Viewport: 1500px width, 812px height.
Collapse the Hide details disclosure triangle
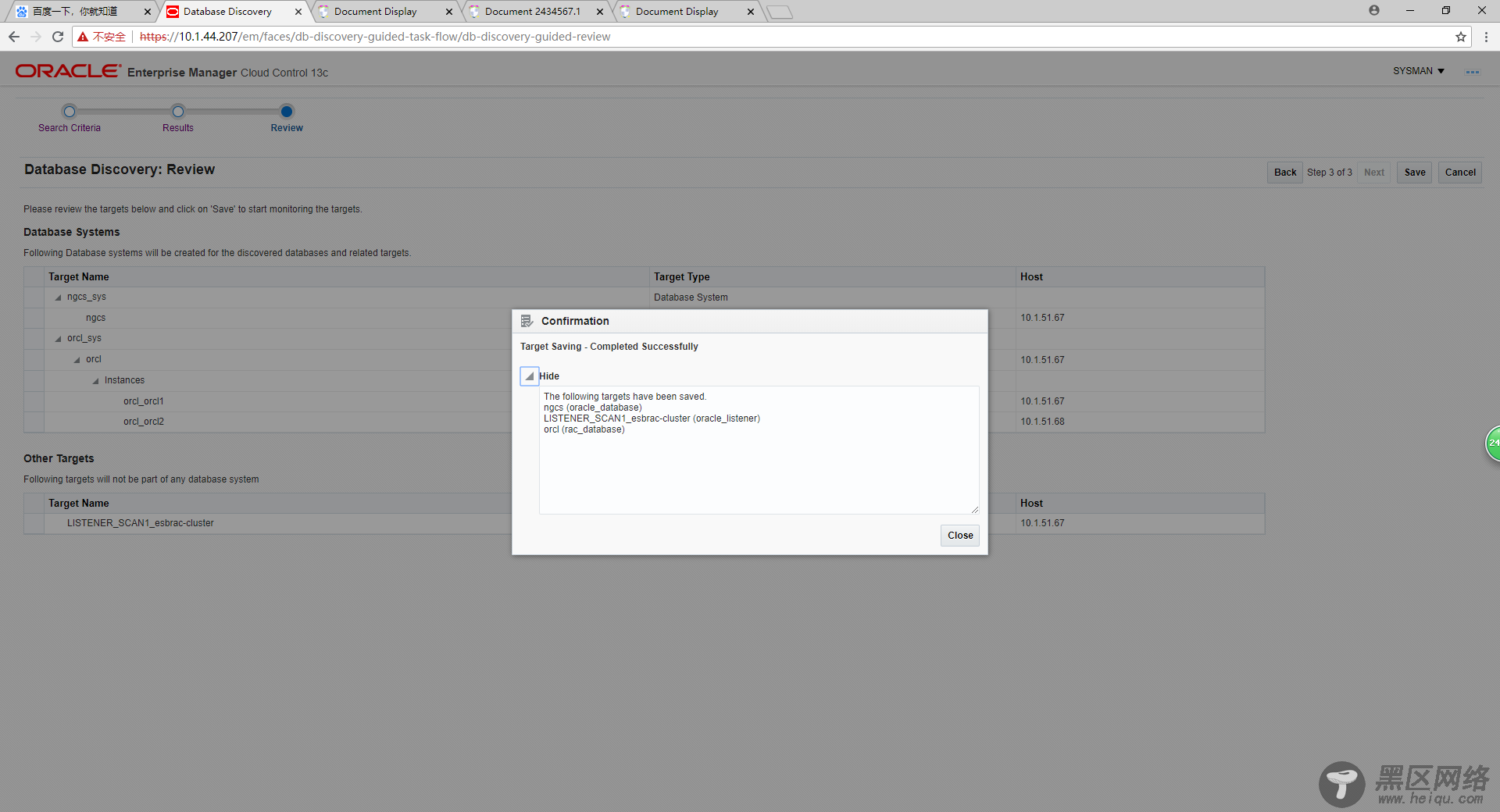(530, 376)
